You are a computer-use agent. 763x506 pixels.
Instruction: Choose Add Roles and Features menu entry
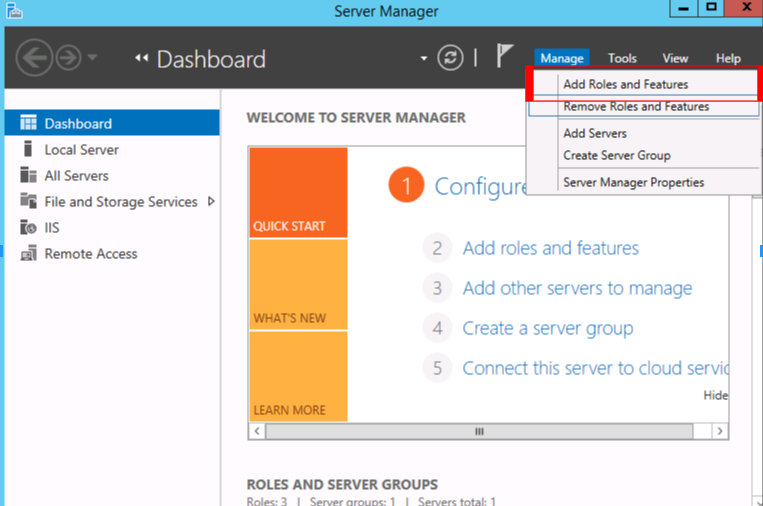click(643, 84)
